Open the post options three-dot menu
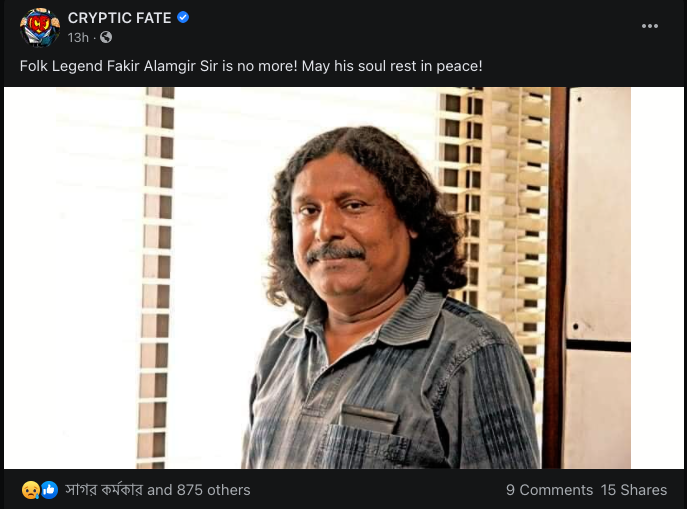The image size is (687, 509). point(650,26)
